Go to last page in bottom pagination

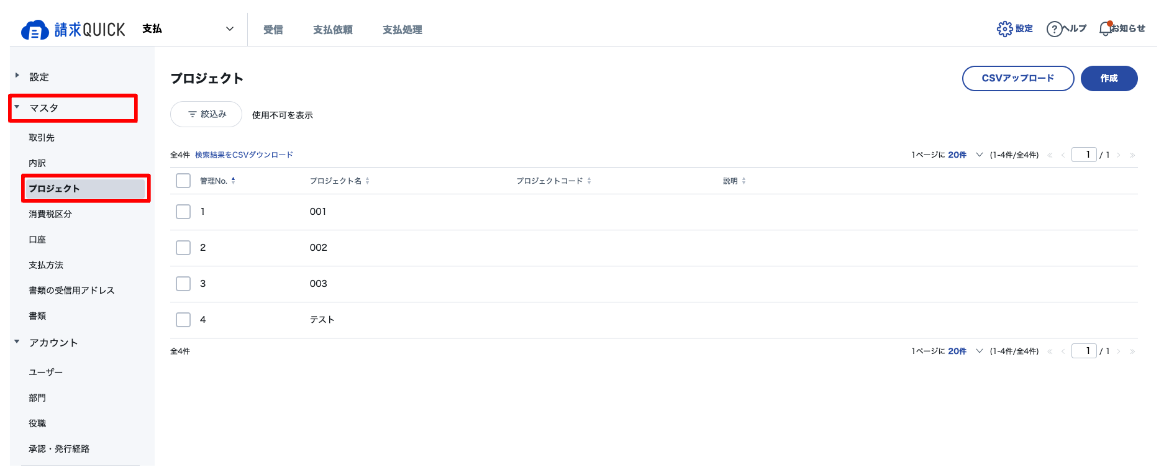(1133, 352)
